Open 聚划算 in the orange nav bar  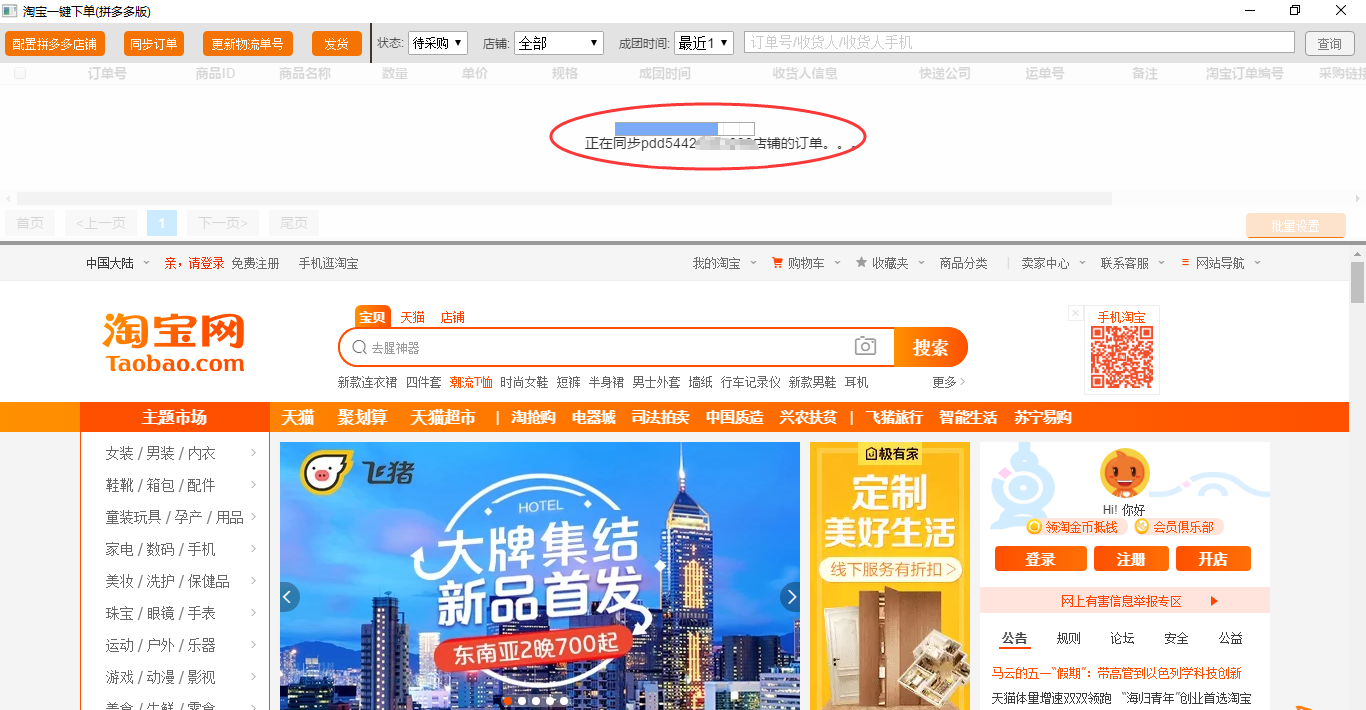(x=362, y=417)
